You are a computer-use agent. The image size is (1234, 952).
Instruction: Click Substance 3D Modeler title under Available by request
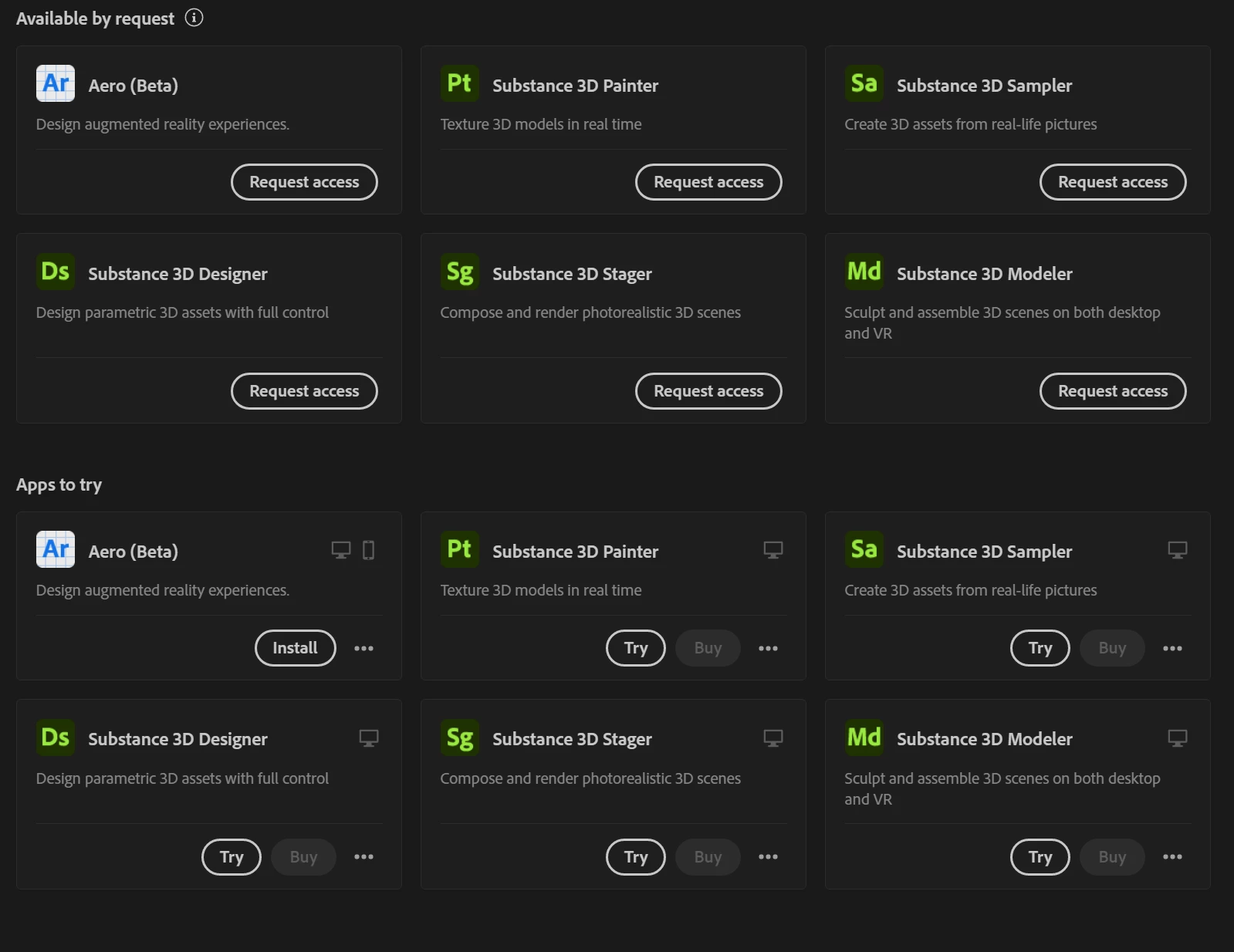coord(984,274)
